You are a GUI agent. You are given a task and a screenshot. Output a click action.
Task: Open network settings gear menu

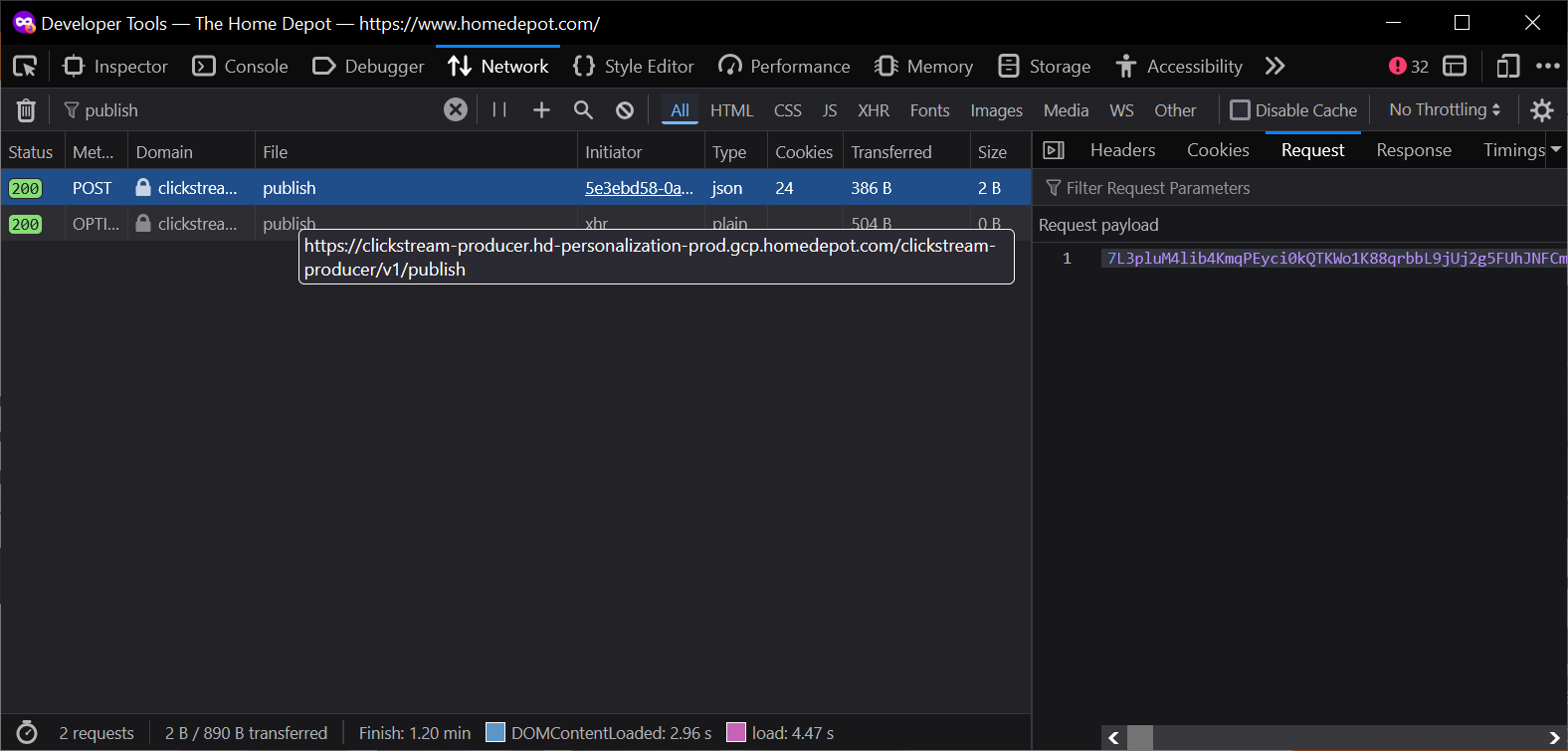[1542, 110]
